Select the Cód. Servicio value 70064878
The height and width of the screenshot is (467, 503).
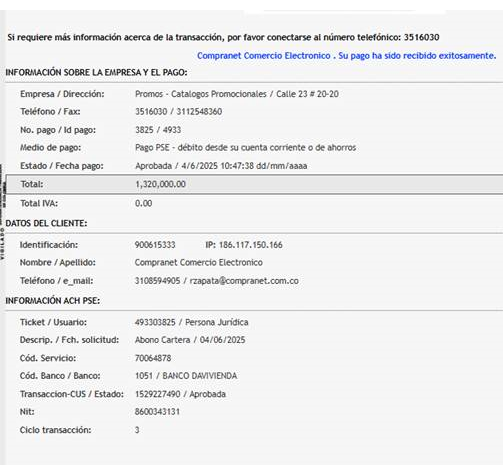pos(153,358)
